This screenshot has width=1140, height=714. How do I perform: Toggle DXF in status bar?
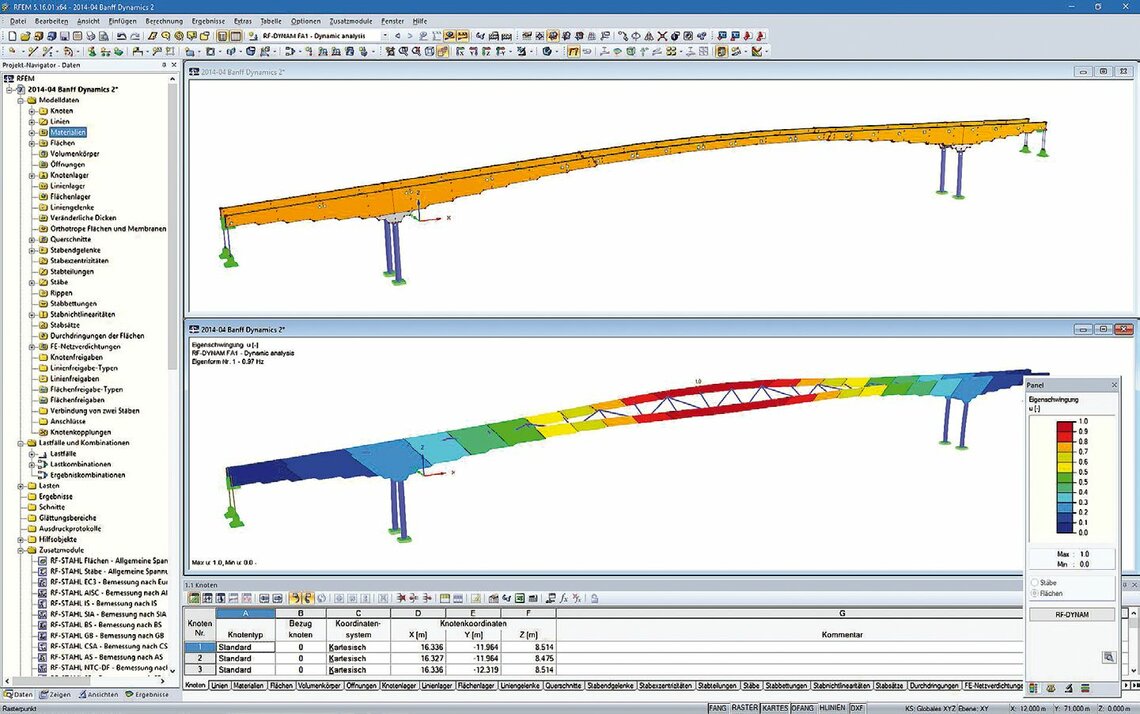click(857, 707)
